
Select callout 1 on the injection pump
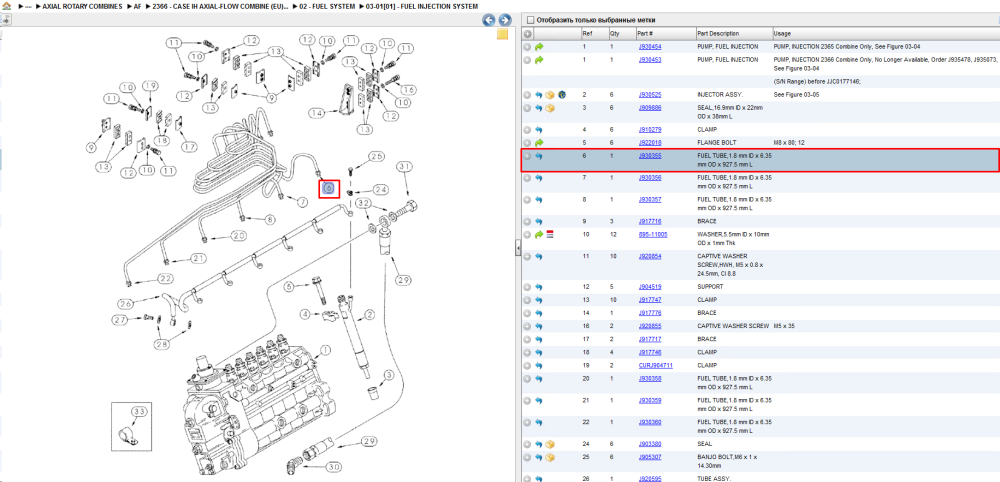[x=325, y=350]
